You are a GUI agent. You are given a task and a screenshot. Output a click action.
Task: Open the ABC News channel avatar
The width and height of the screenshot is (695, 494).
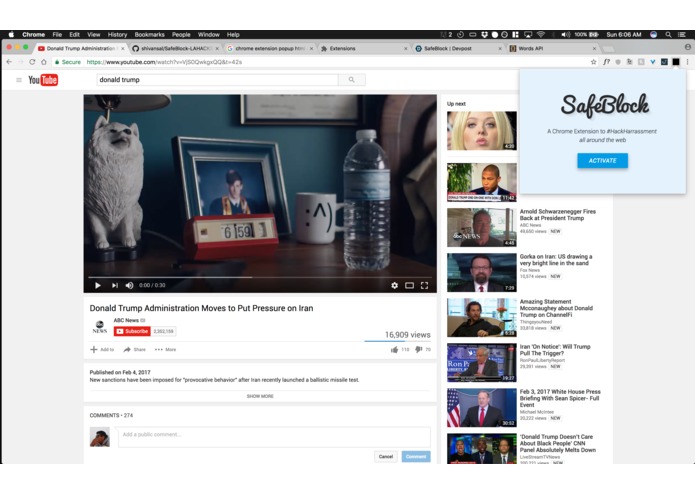100,327
